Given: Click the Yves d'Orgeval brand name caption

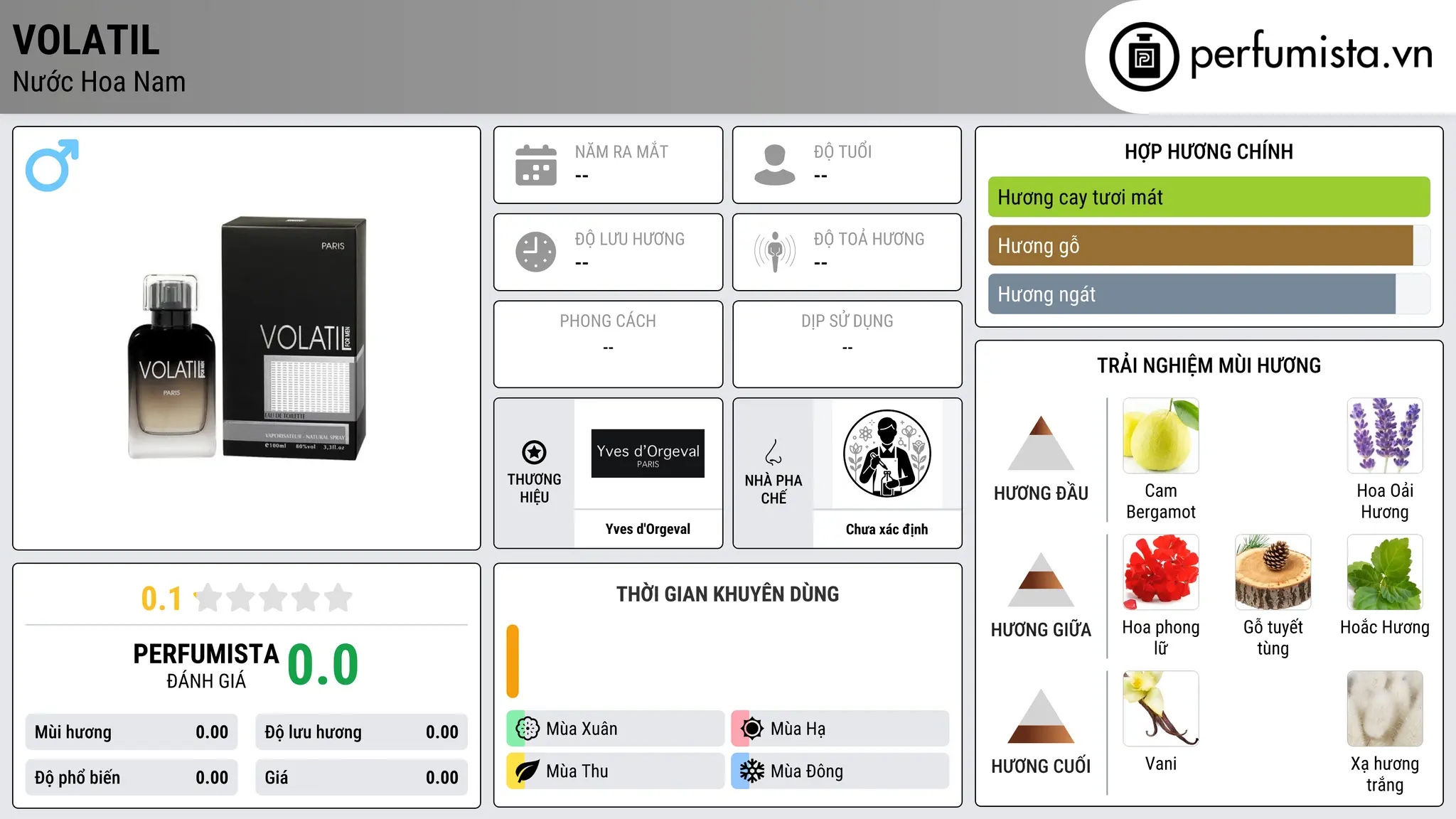Looking at the screenshot, I should pos(648,529).
